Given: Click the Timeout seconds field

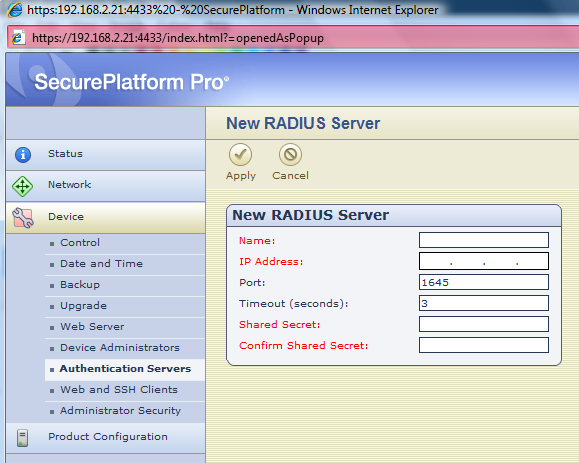Looking at the screenshot, I should click(x=484, y=303).
